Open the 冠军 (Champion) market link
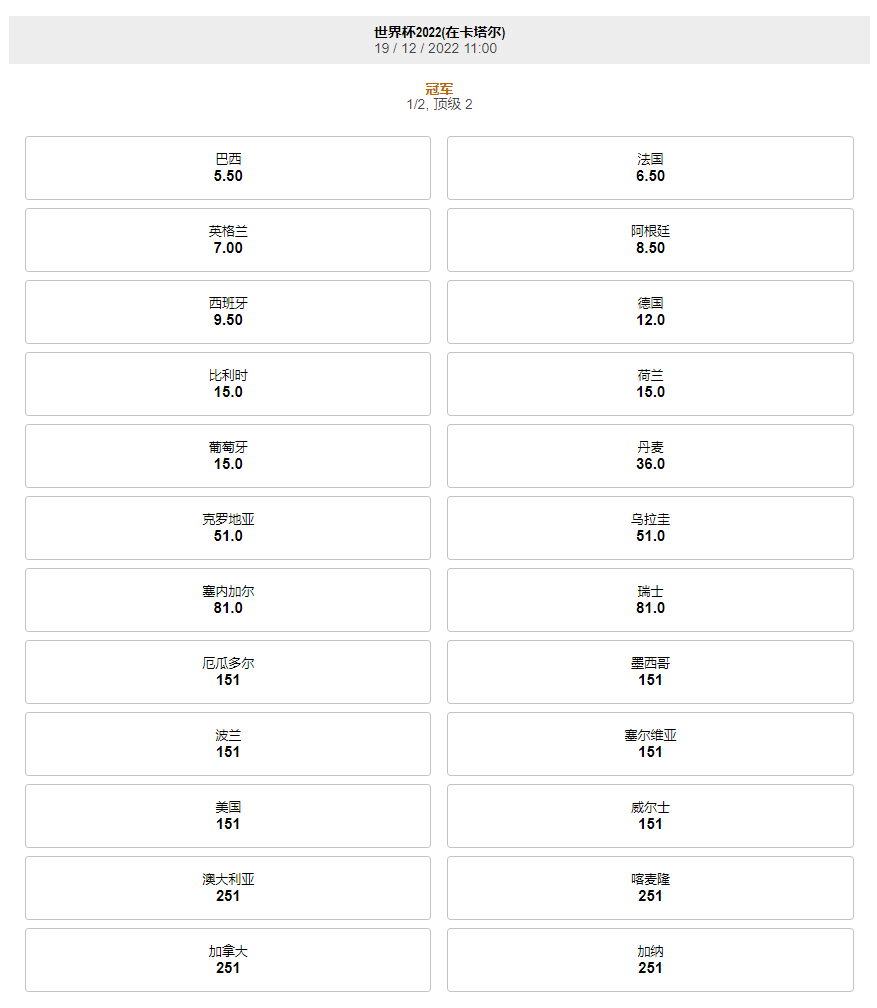The width and height of the screenshot is (877, 1008). click(438, 88)
